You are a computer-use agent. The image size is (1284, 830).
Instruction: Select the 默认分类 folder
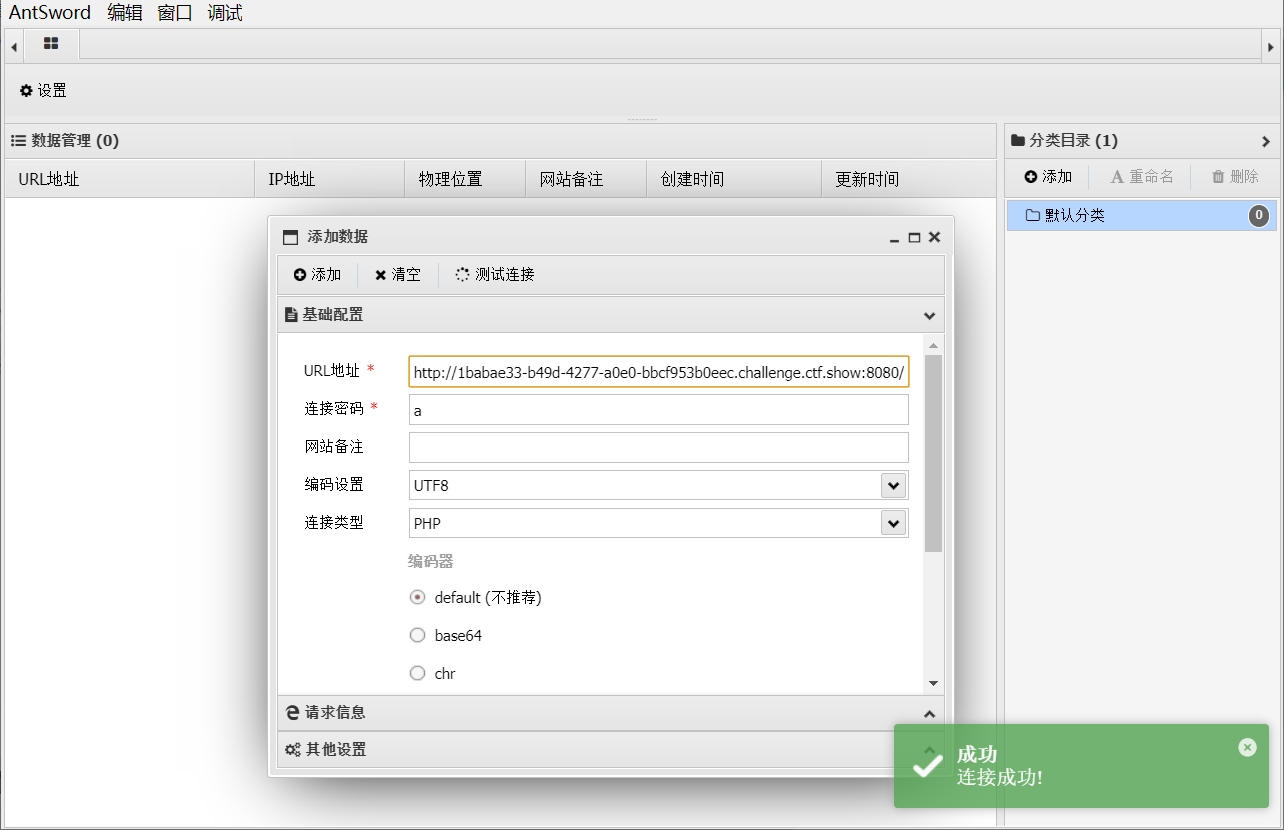[1075, 215]
